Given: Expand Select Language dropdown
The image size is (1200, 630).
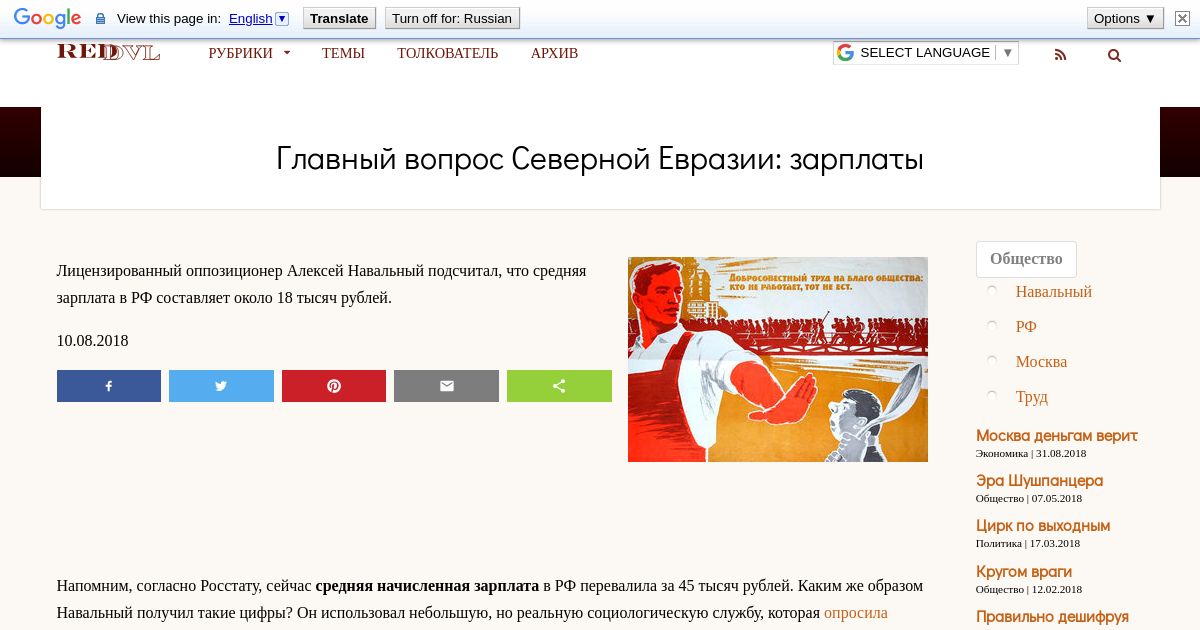Looking at the screenshot, I should coord(925,53).
